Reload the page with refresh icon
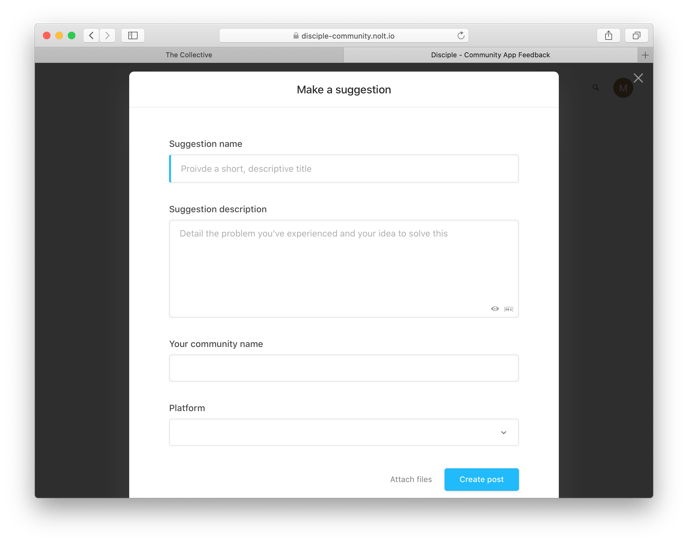 click(x=461, y=36)
